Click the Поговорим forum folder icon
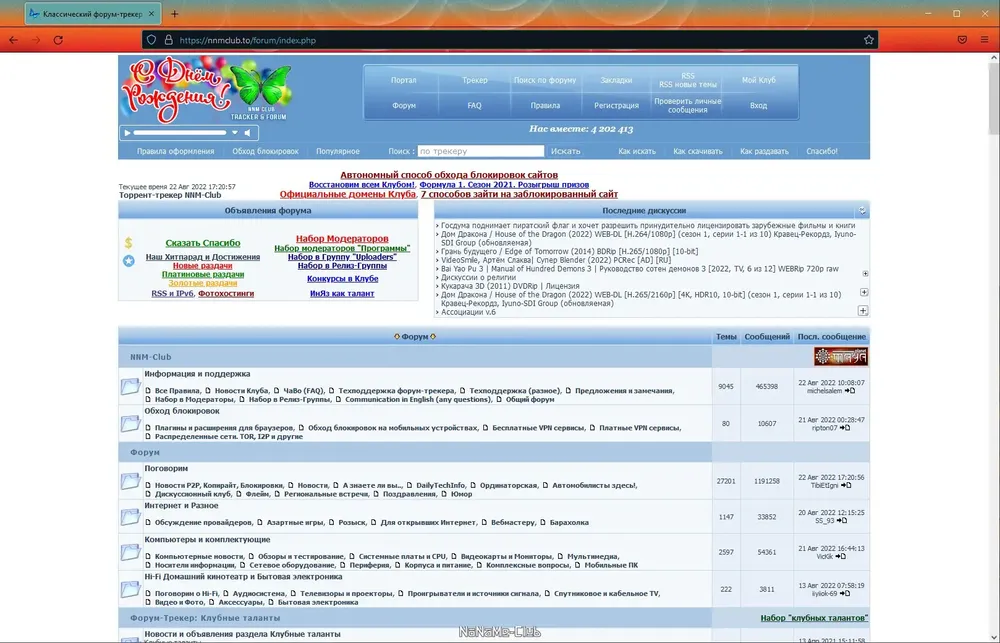1000x643 pixels. (130, 481)
